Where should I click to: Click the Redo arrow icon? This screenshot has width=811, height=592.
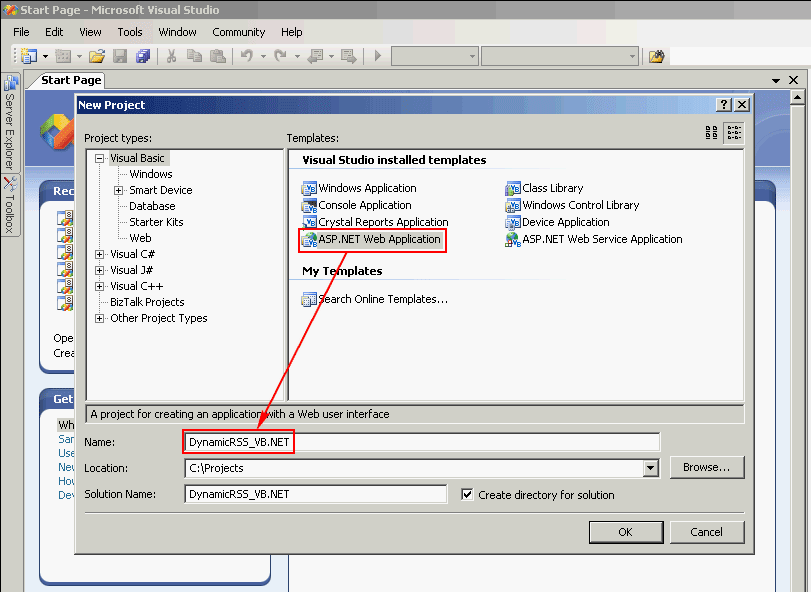click(281, 56)
